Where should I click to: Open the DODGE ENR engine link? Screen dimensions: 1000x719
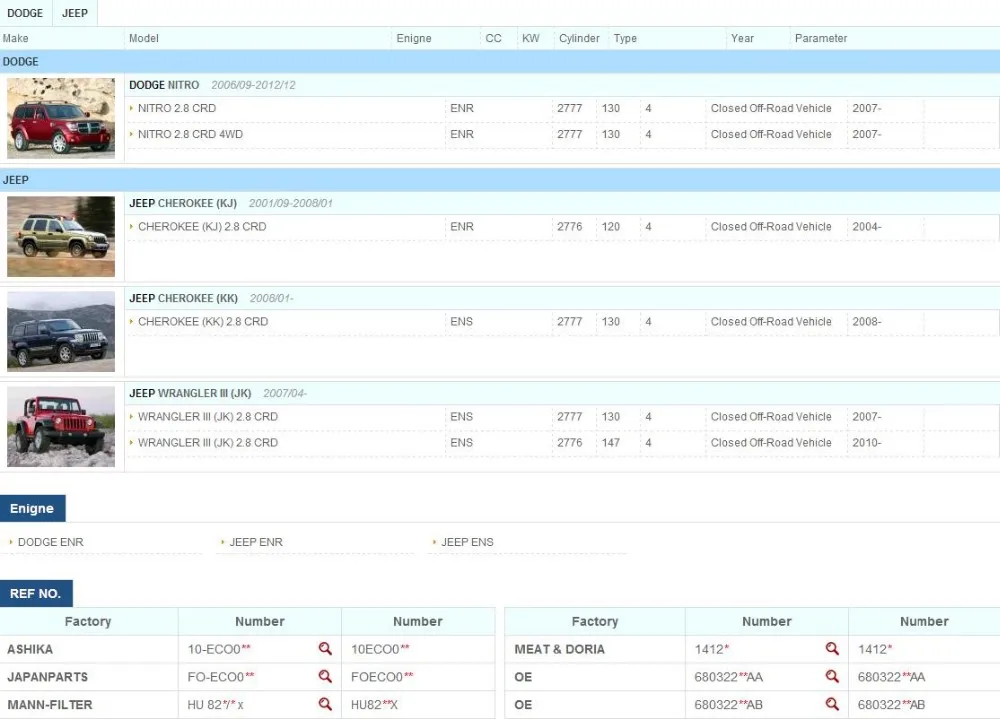pos(50,542)
